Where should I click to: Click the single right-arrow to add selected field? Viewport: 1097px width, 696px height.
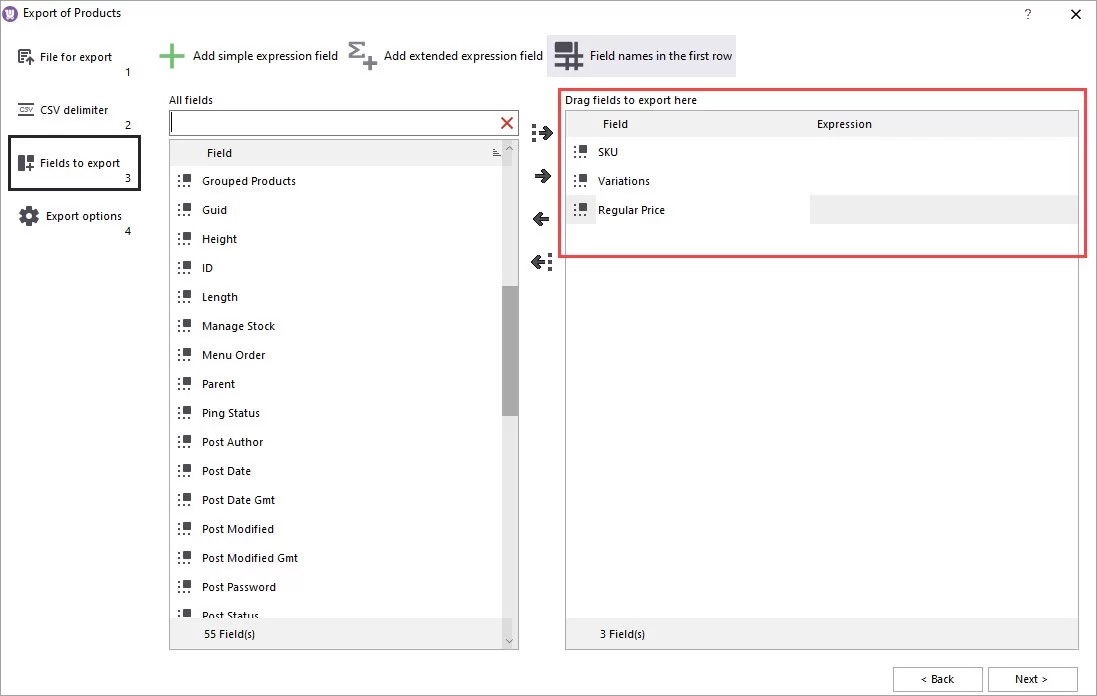(540, 176)
